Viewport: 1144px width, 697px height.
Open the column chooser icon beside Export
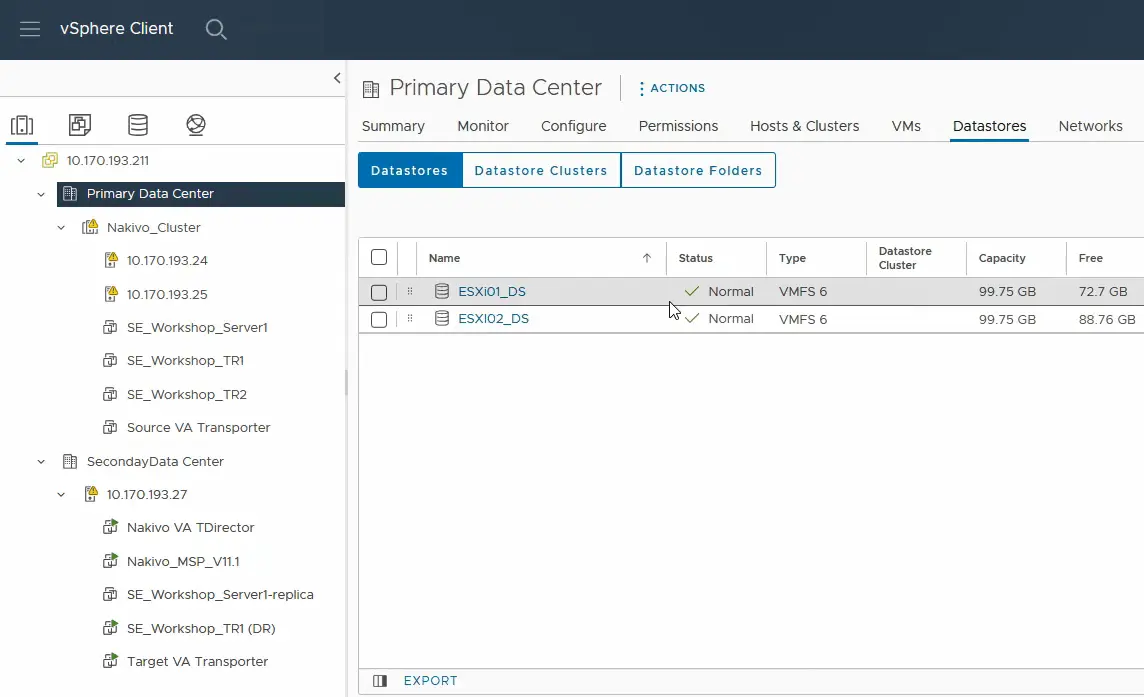[380, 681]
